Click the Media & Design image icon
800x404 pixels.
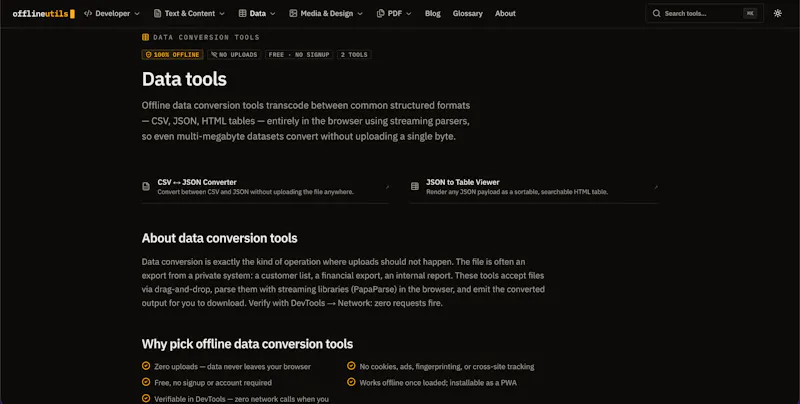point(293,13)
